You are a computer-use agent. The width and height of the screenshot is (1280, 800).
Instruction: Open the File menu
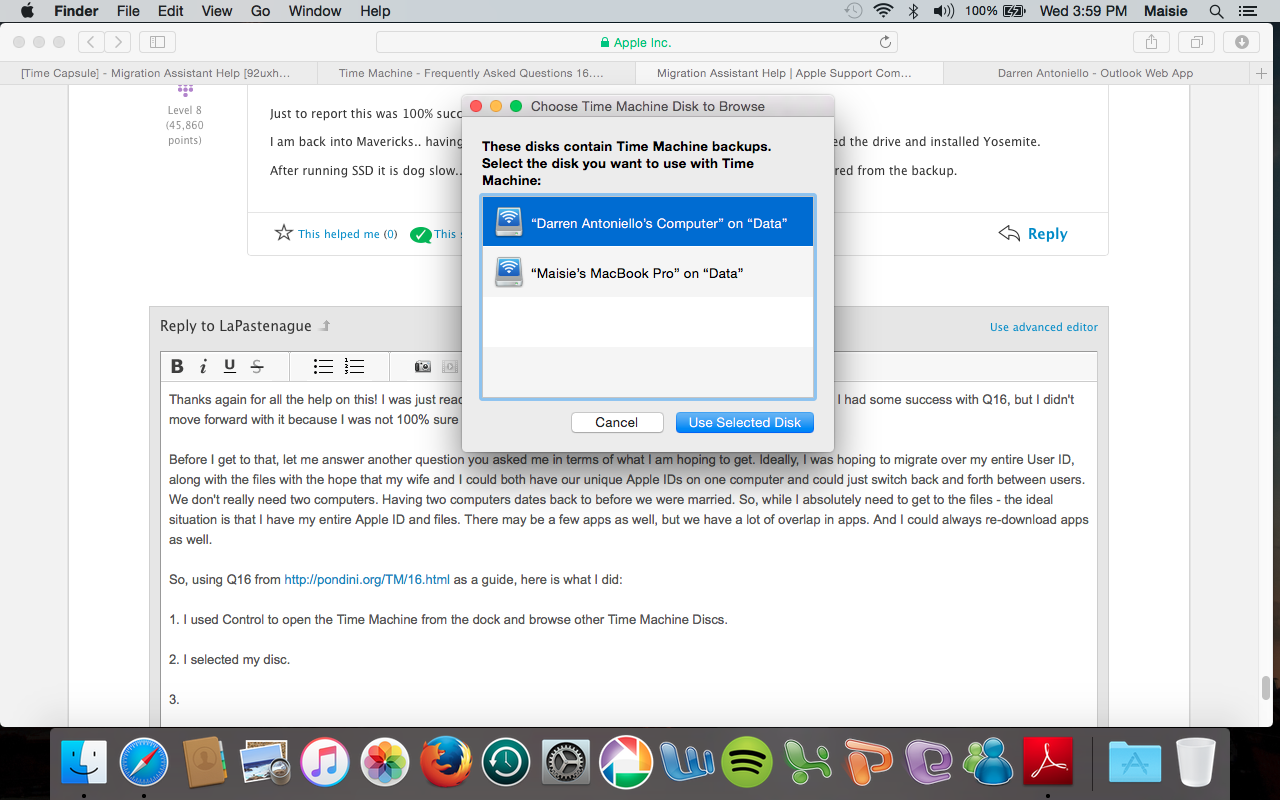point(128,11)
